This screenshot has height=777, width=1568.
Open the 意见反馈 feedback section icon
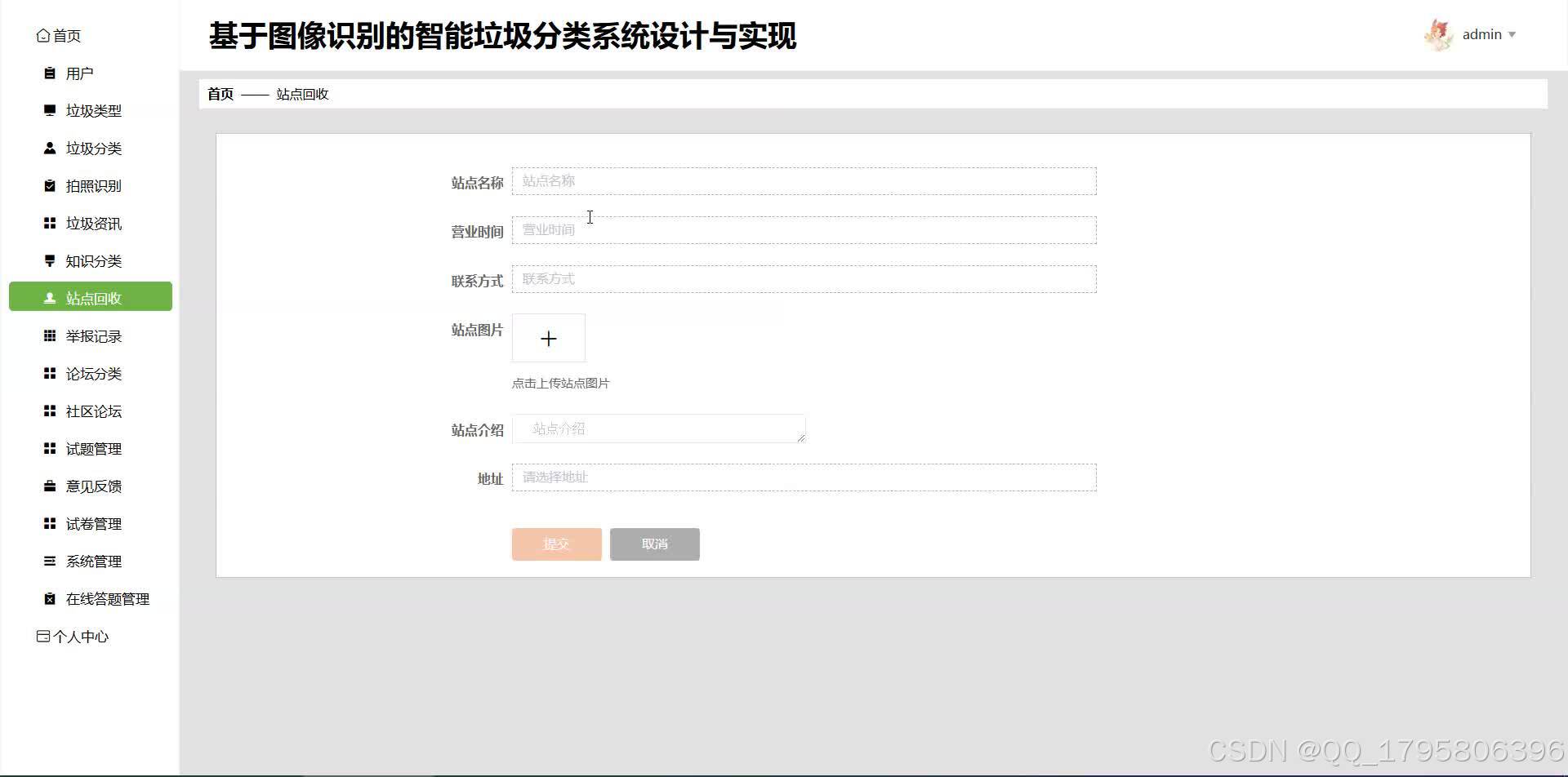pyautogui.click(x=49, y=486)
